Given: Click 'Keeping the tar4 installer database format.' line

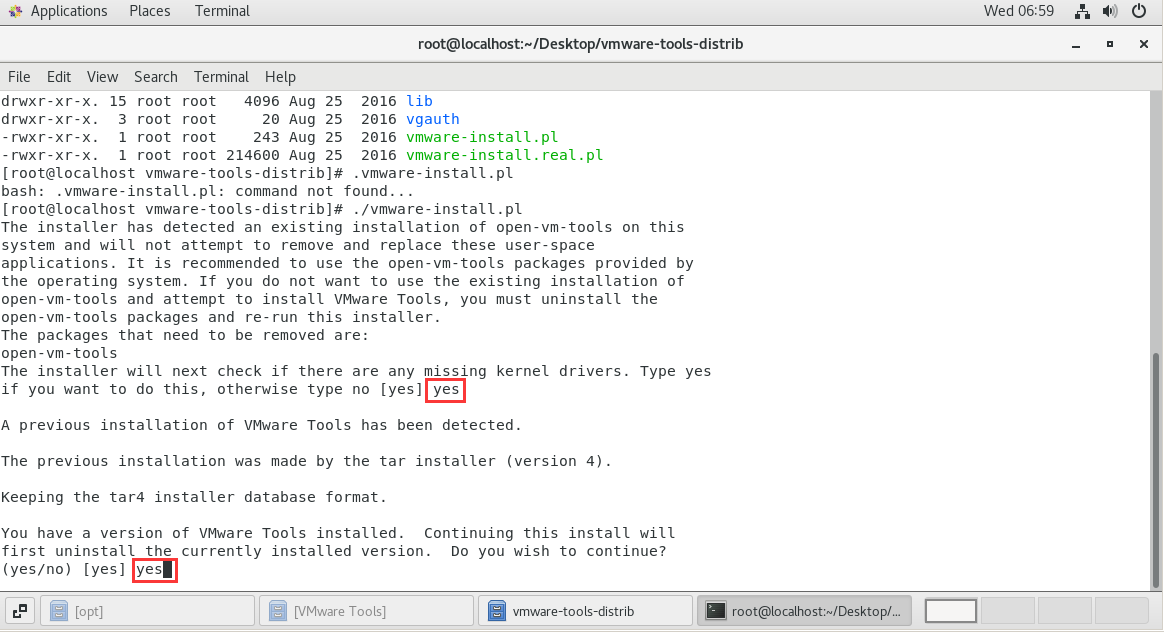Looking at the screenshot, I should click(x=194, y=498).
